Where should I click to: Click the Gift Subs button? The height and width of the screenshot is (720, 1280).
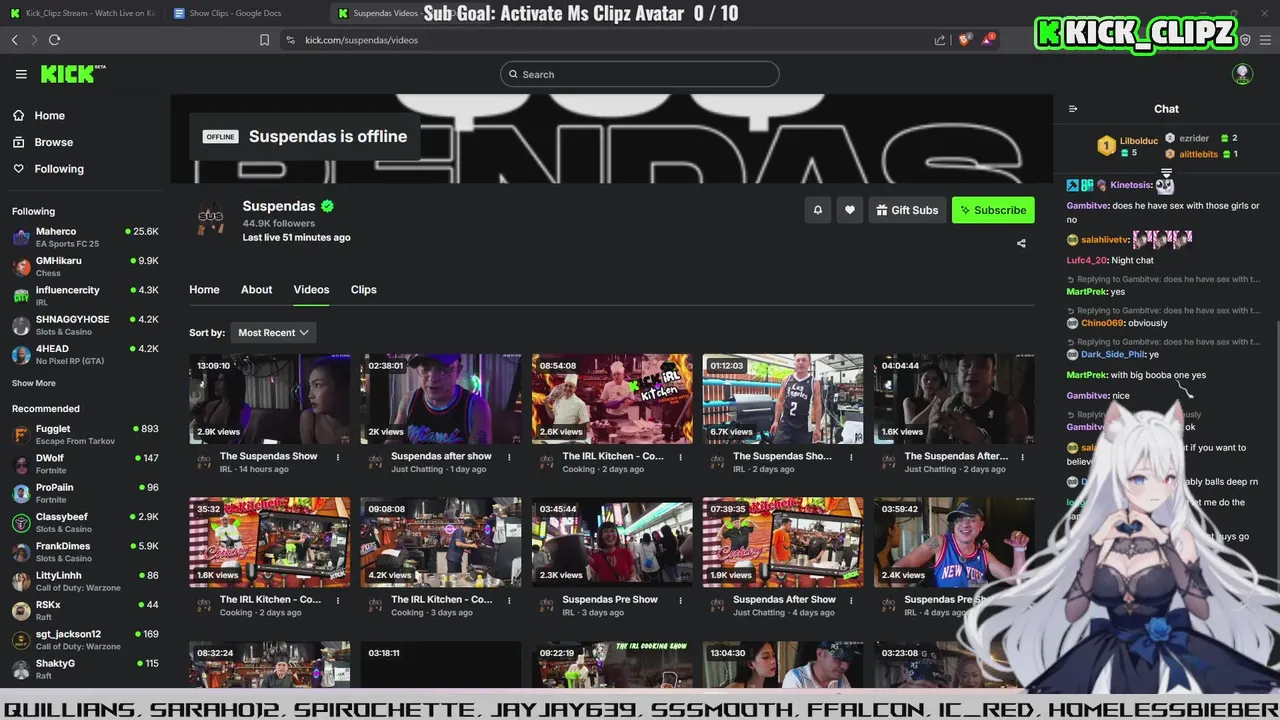point(908,210)
